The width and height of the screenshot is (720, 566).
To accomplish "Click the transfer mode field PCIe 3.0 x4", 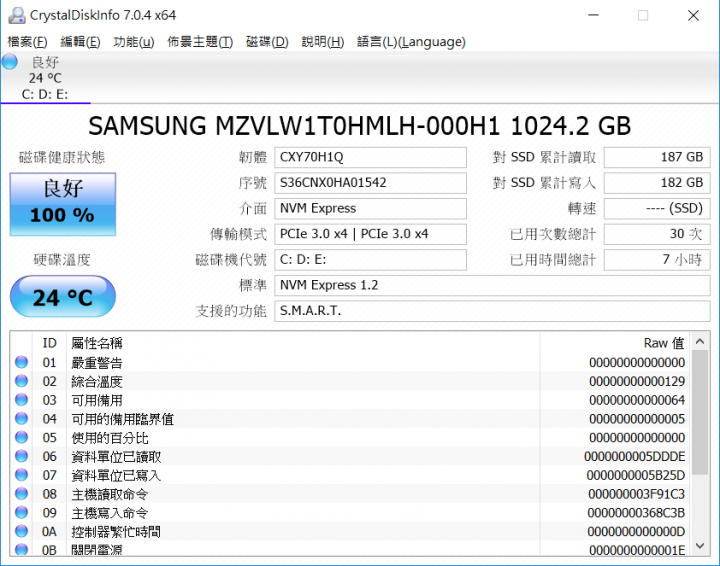I will click(x=371, y=235).
